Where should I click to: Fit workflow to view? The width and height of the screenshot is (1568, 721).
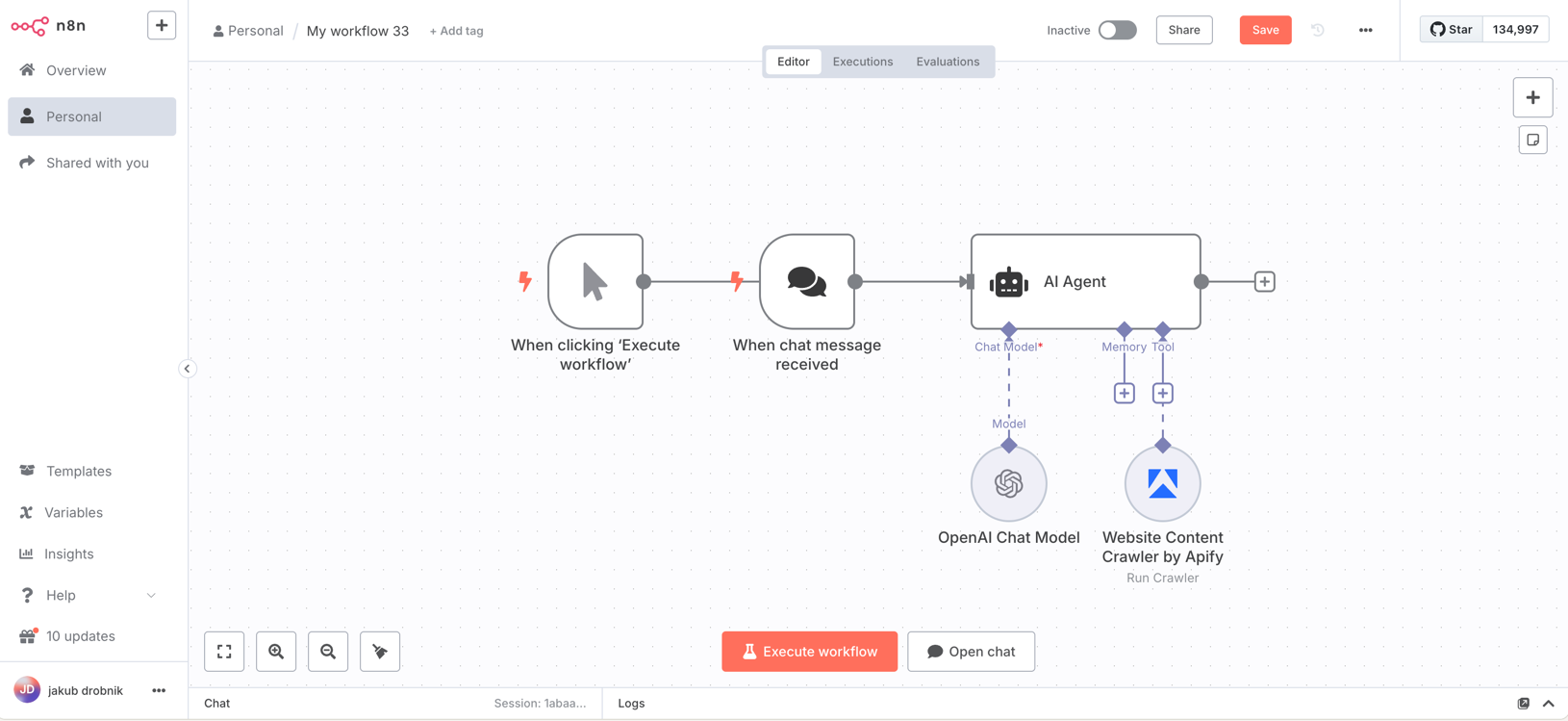(x=224, y=652)
